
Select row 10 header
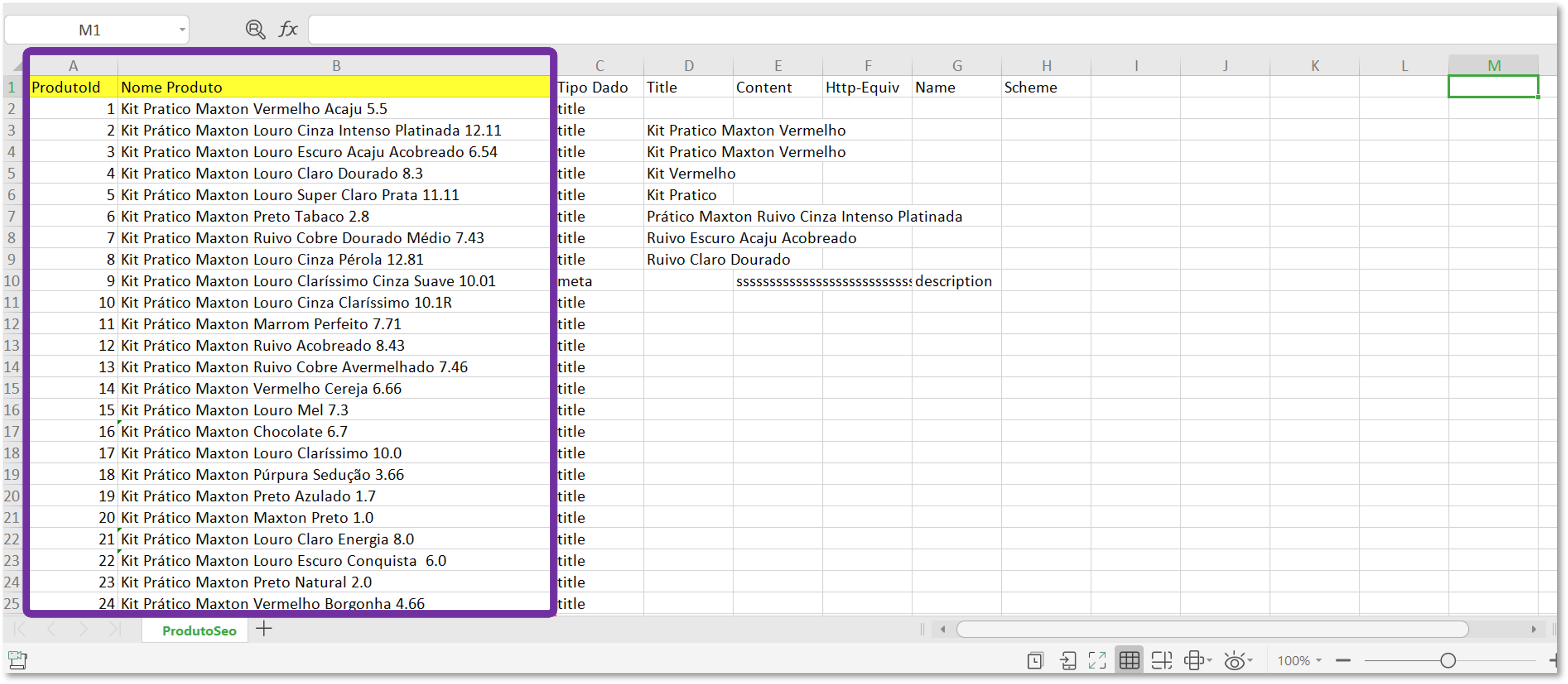[11, 281]
